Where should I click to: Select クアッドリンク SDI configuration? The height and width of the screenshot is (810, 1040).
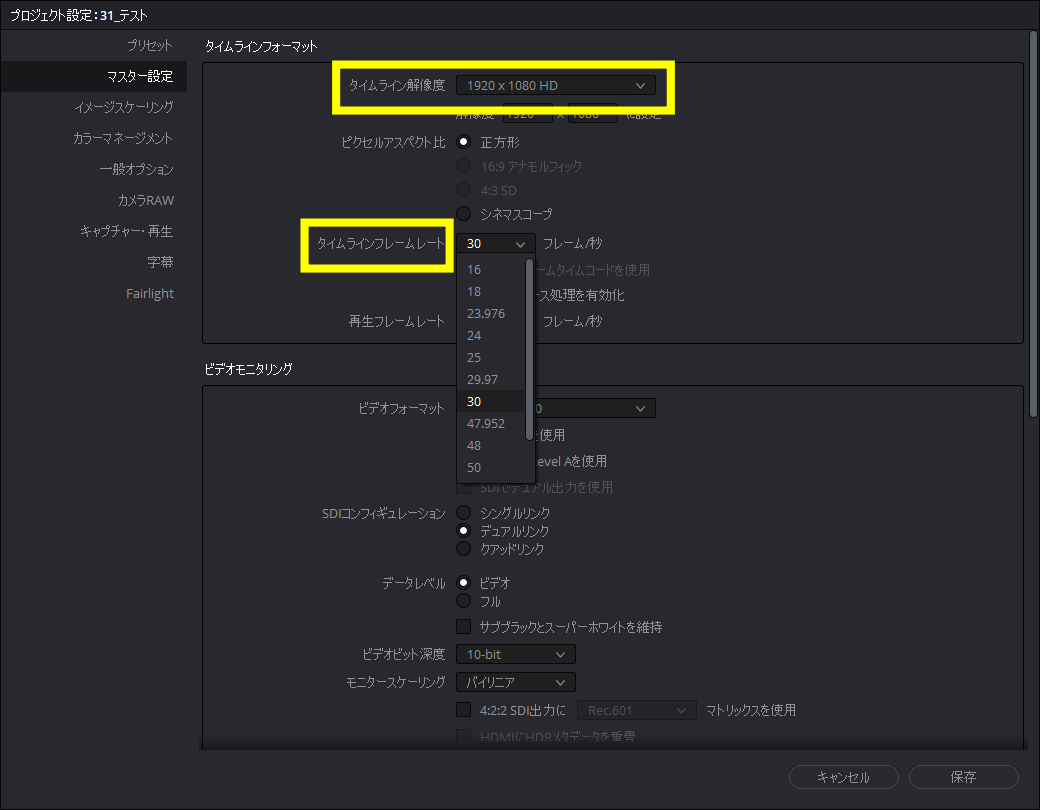[463, 548]
